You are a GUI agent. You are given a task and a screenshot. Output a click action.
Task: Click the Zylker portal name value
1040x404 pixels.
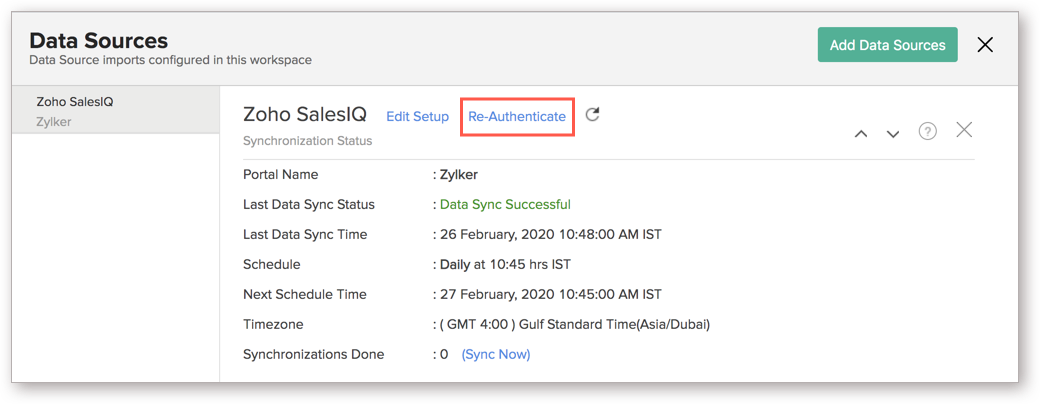coord(459,174)
